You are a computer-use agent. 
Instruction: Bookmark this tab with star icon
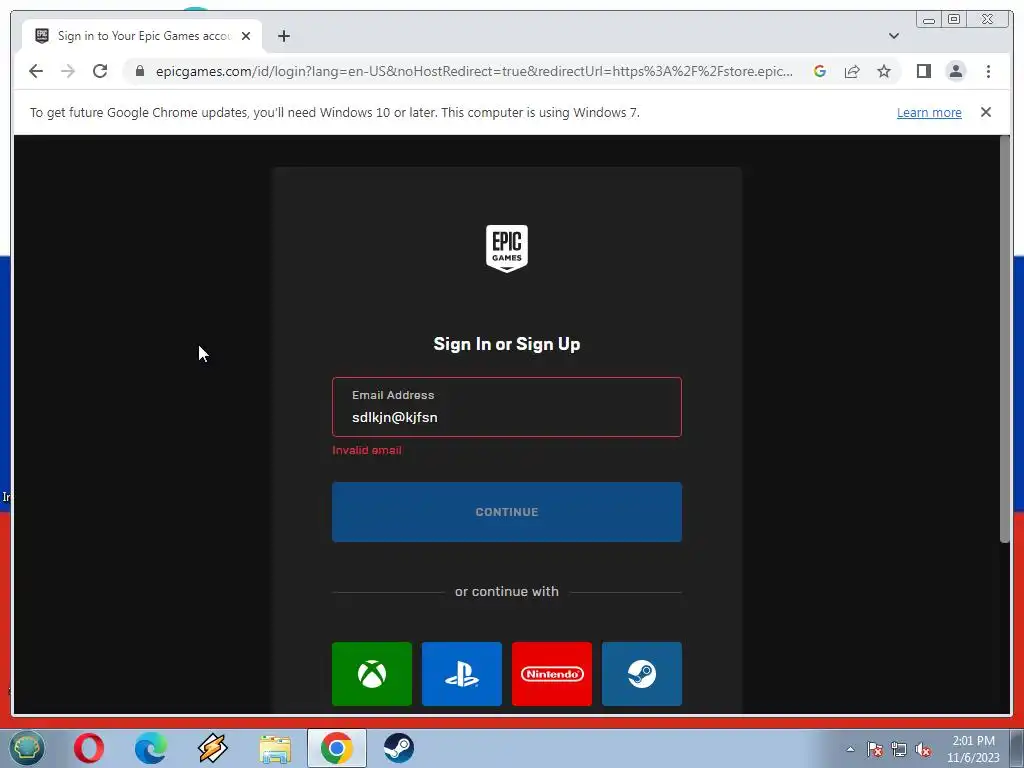pos(884,71)
